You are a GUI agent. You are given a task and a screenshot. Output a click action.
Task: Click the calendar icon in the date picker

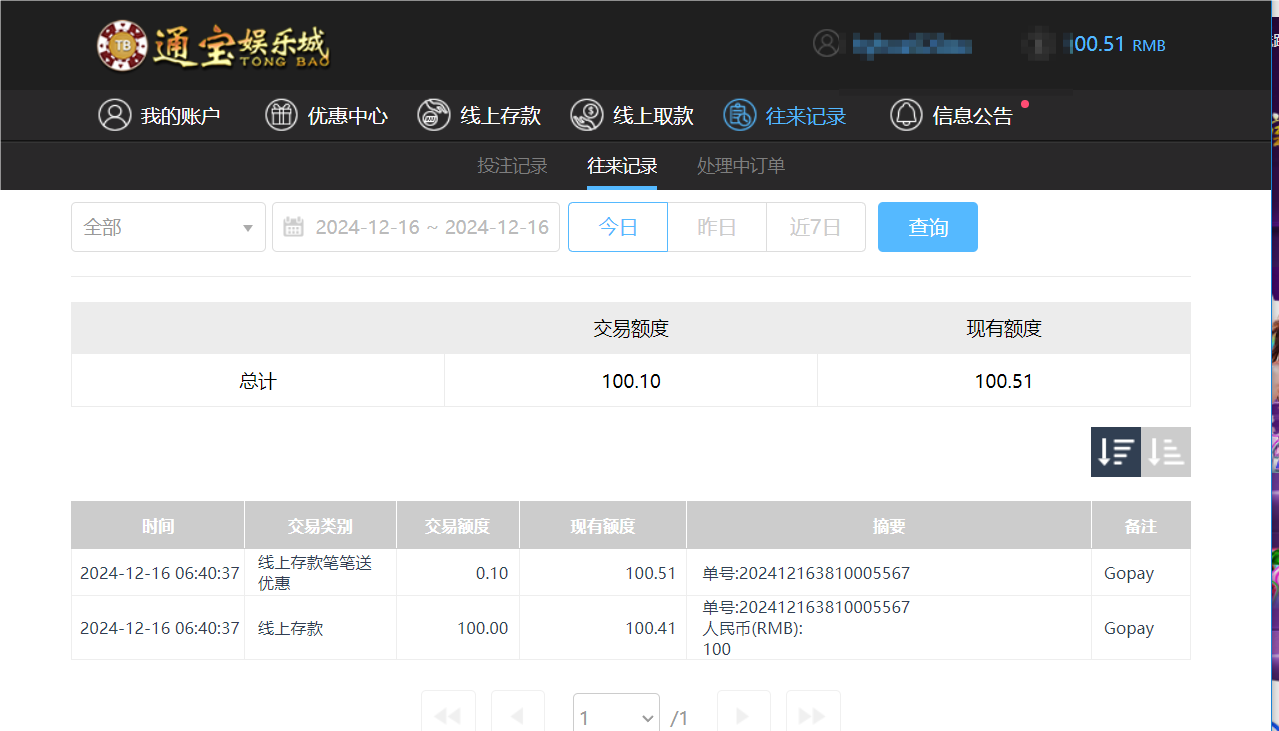click(x=293, y=227)
